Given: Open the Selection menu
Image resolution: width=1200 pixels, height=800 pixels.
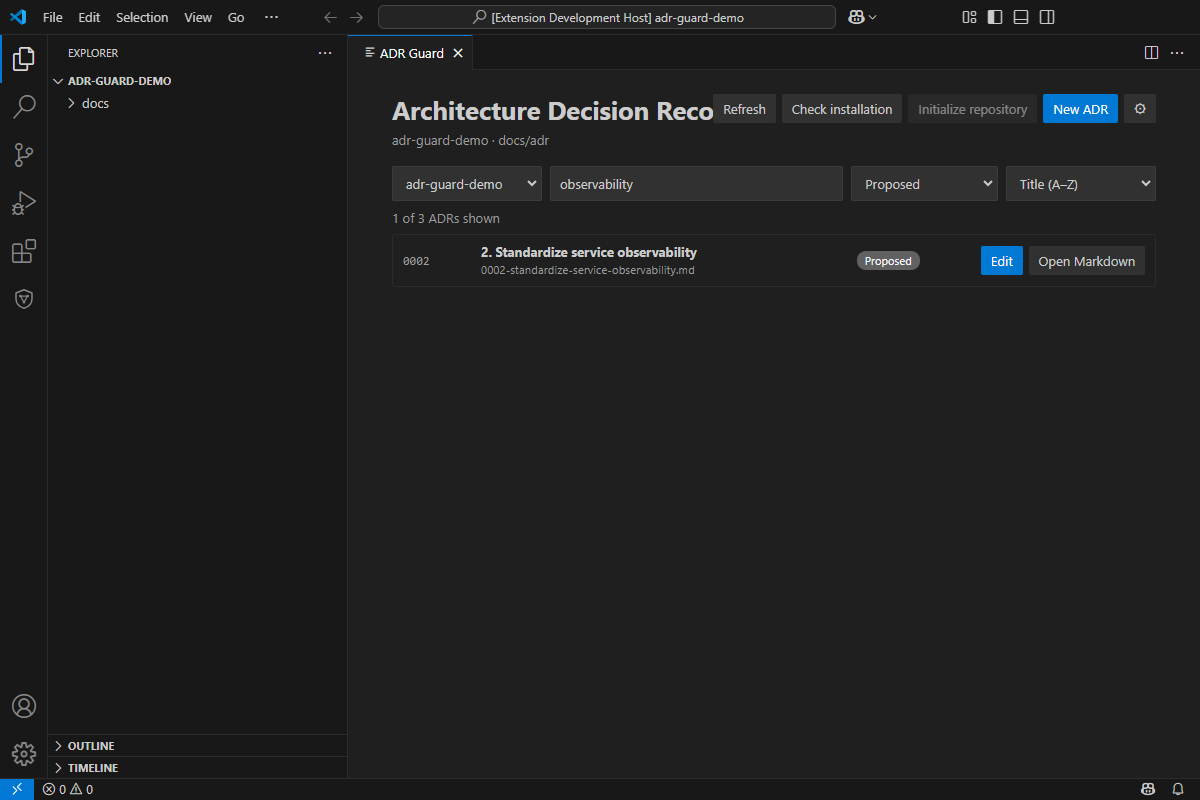Looking at the screenshot, I should point(142,17).
